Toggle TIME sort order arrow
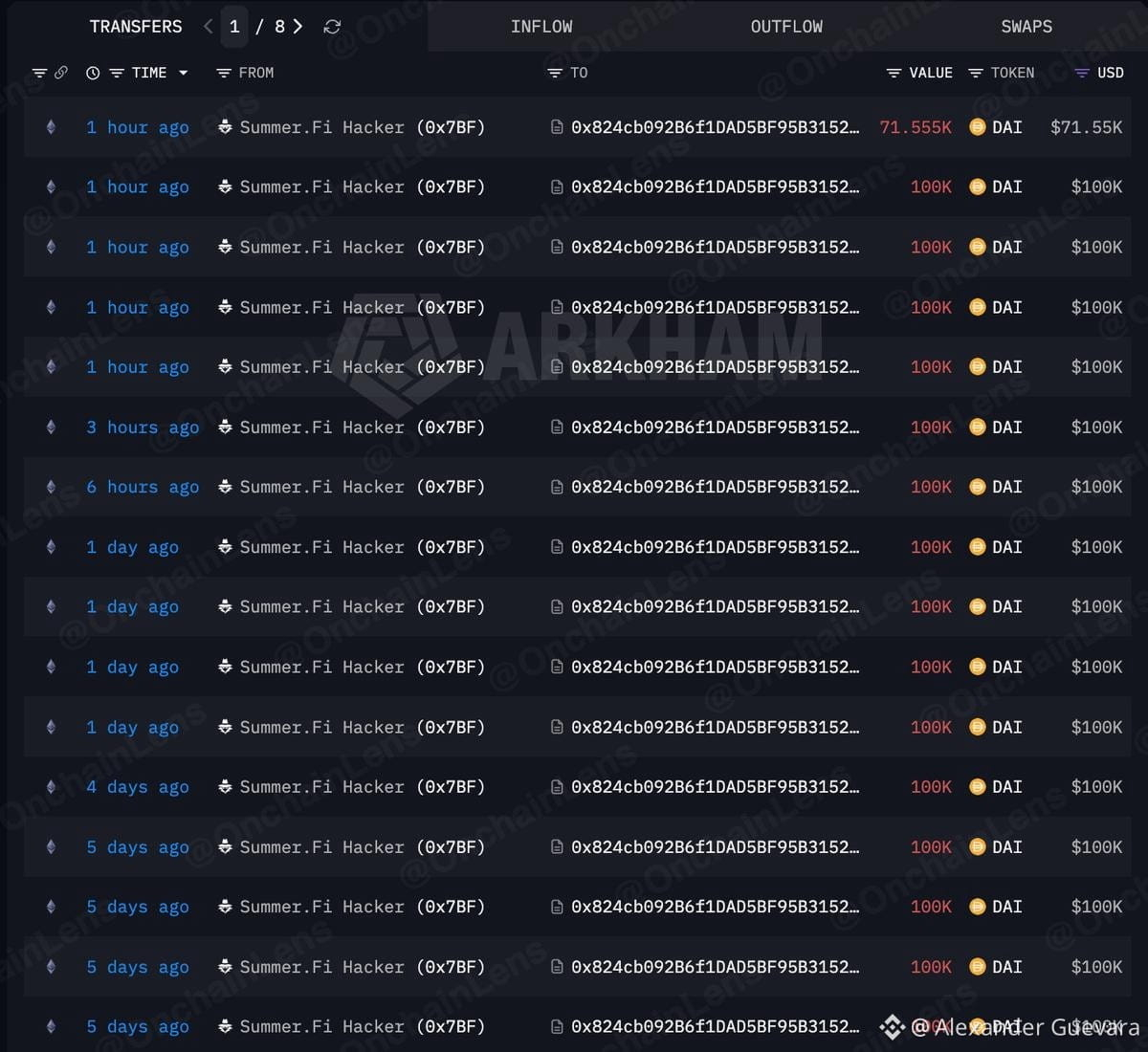 183,73
